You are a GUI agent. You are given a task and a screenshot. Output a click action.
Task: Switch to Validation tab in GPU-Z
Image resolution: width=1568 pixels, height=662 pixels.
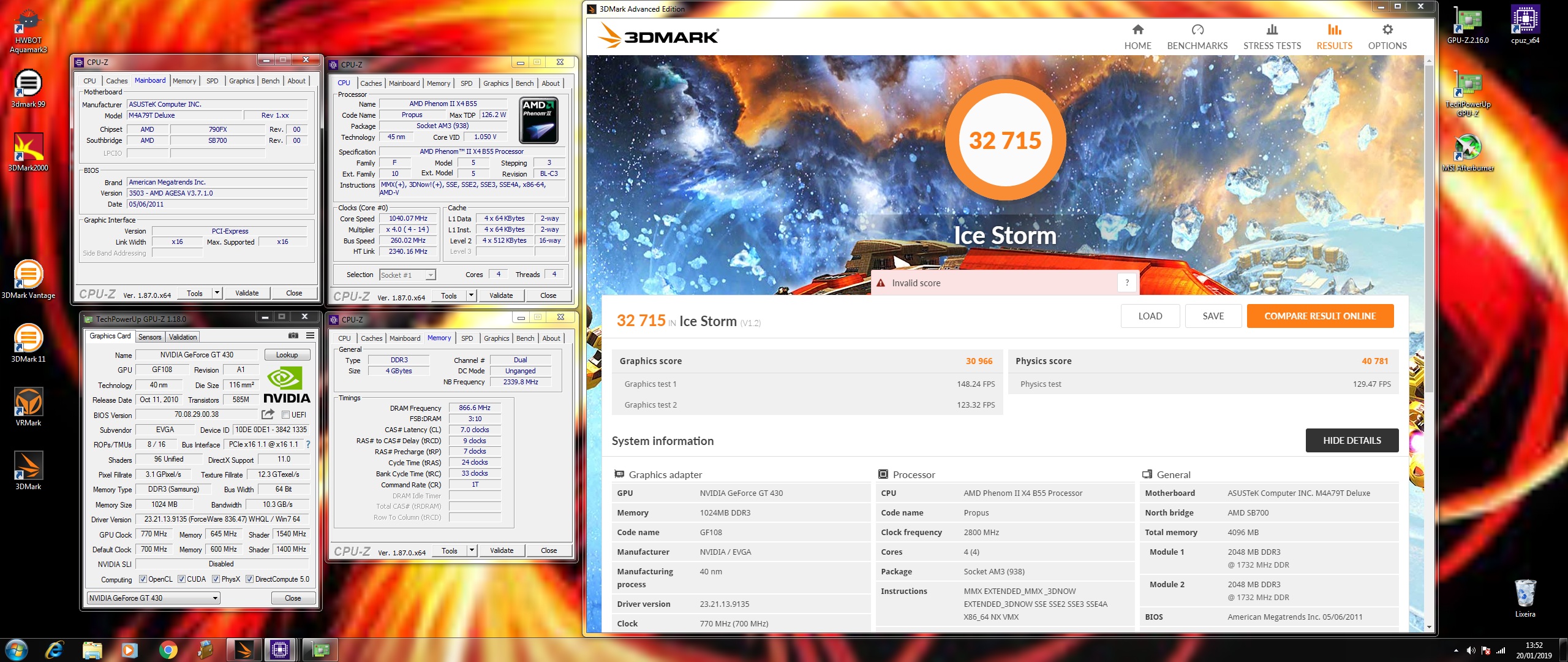coord(183,337)
